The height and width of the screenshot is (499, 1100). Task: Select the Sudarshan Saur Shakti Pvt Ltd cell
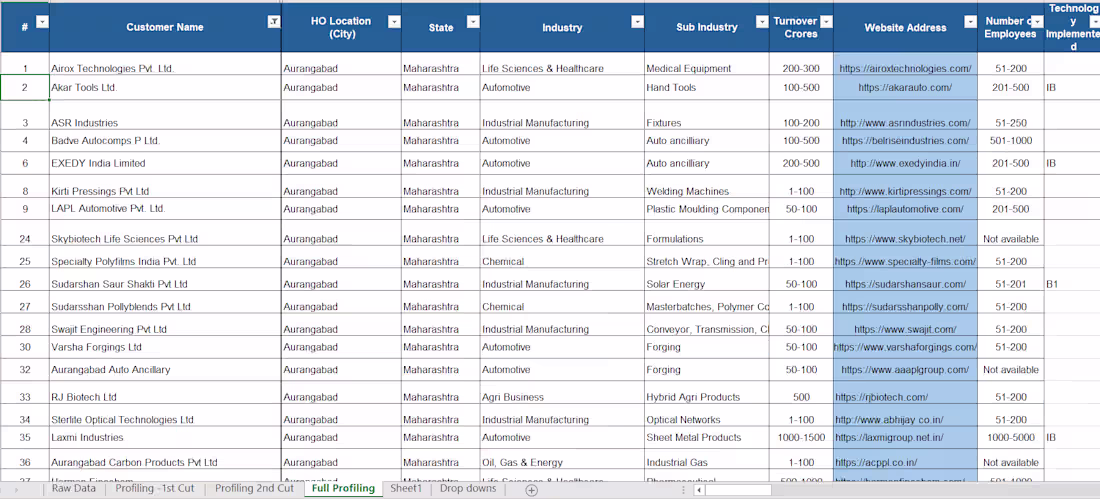[x=165, y=280]
